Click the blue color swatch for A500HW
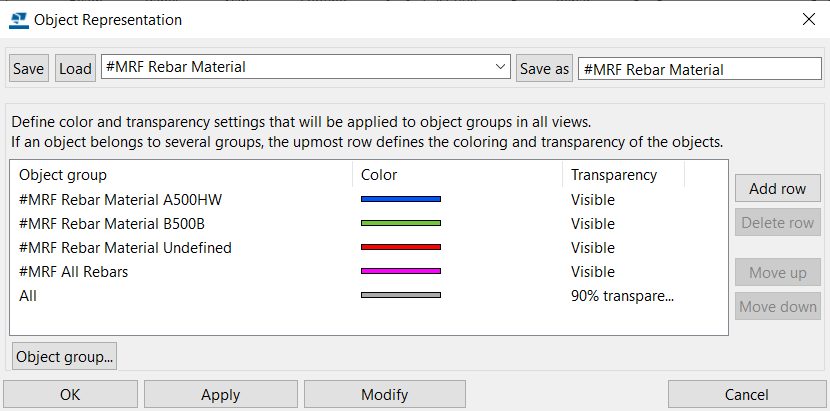Image resolution: width=830 pixels, height=411 pixels. (401, 199)
